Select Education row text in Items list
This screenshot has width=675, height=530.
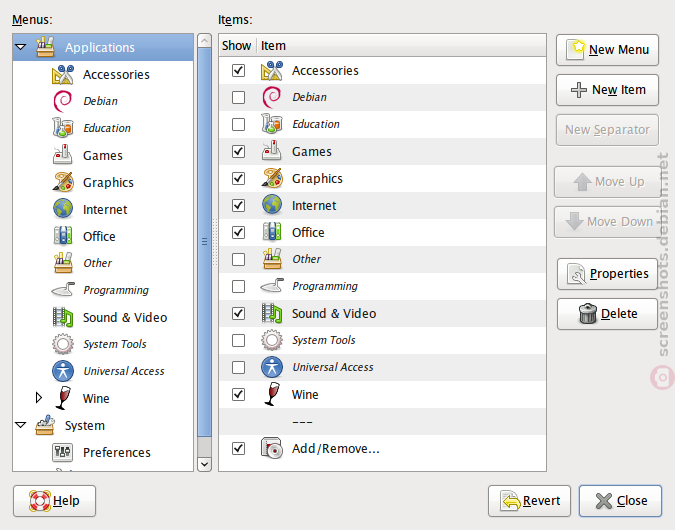316,124
